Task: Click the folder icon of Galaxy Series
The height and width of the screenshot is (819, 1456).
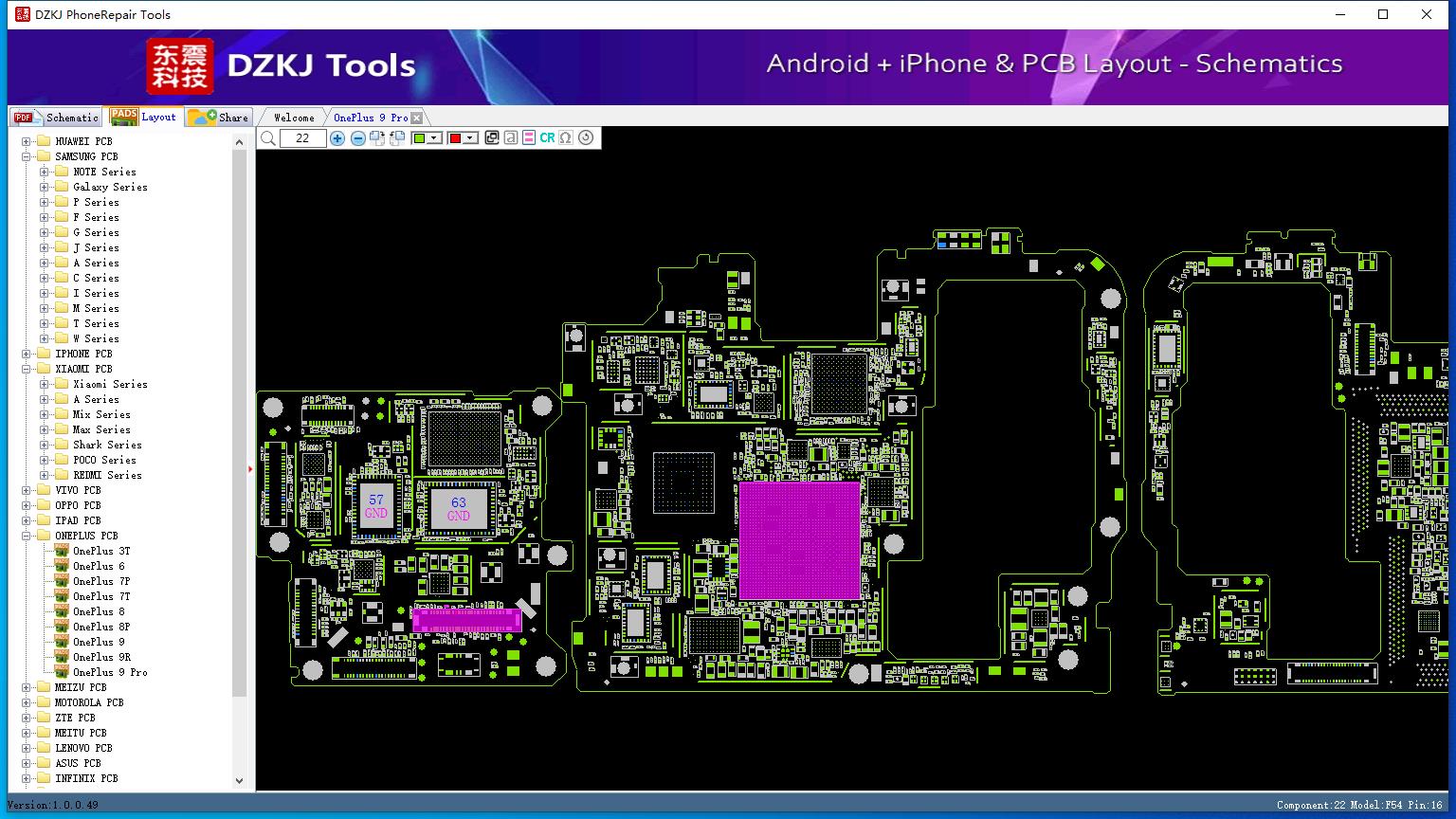Action: pyautogui.click(x=62, y=187)
